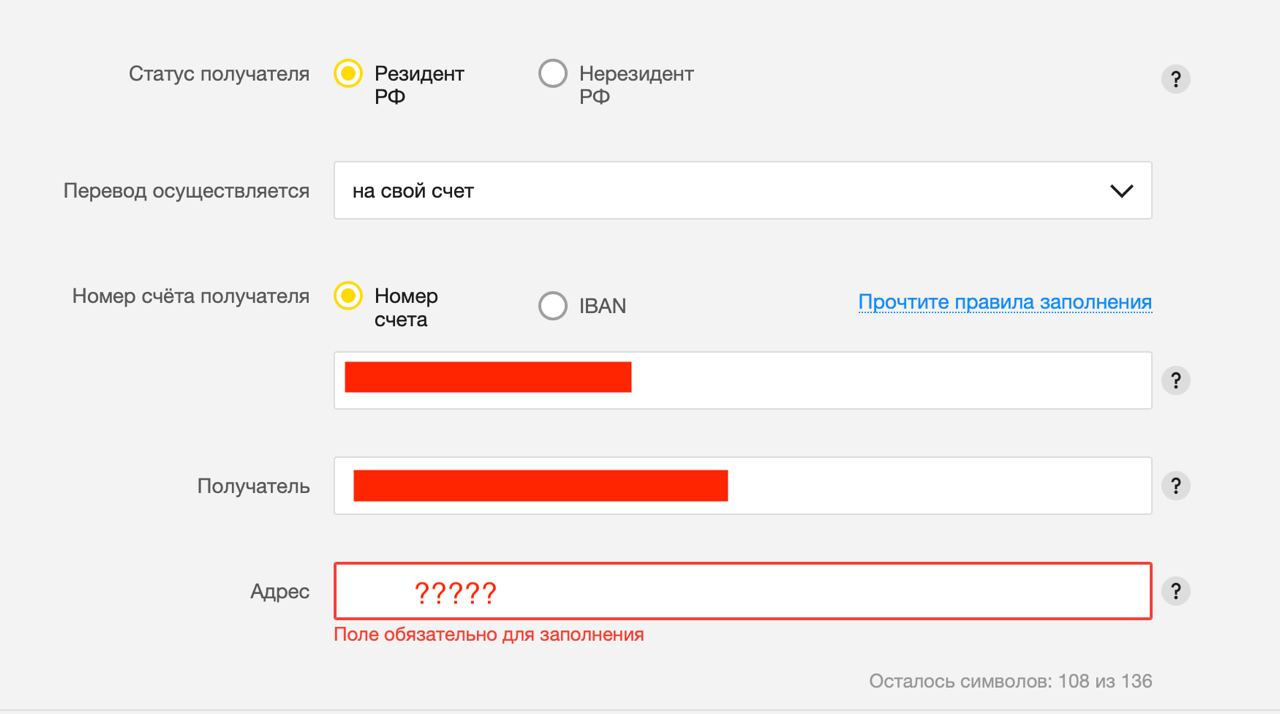Open help icon beside Получатель field
The height and width of the screenshot is (714, 1280).
(1175, 486)
